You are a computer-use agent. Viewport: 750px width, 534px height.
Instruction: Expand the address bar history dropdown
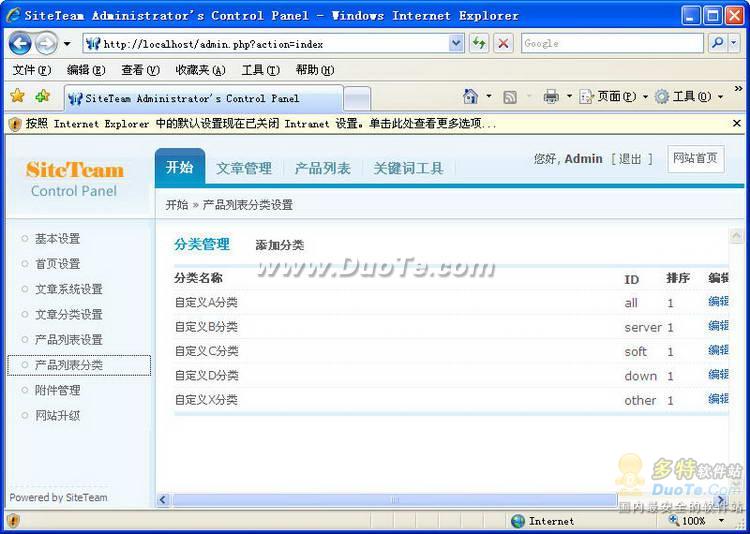tap(456, 44)
